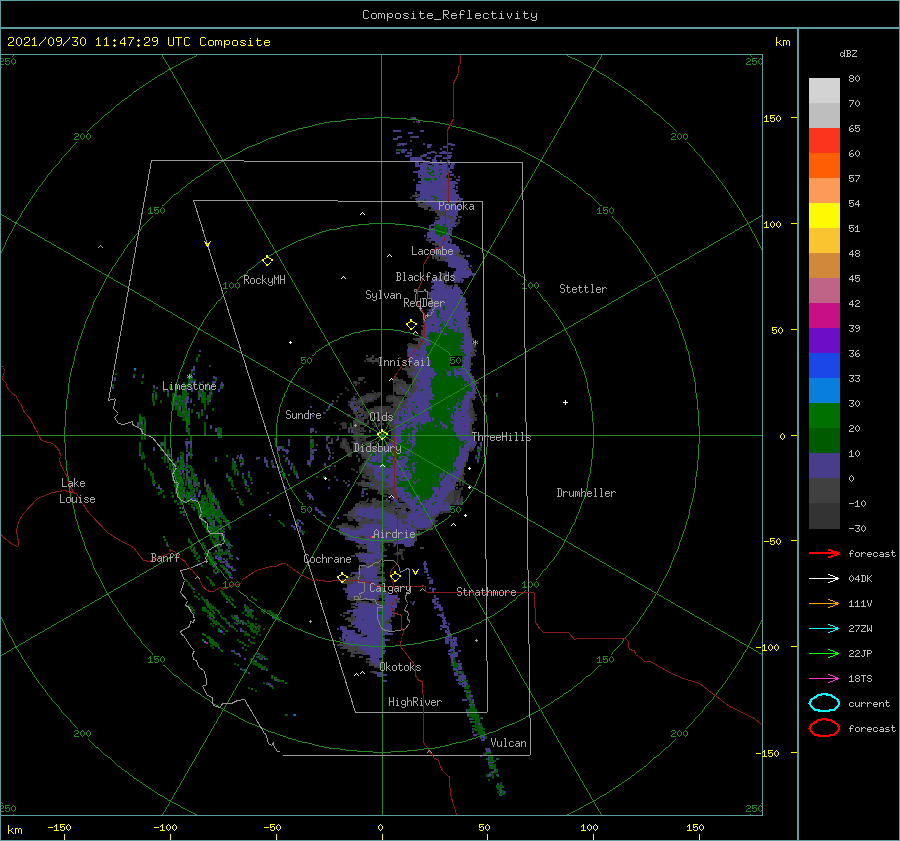Image resolution: width=900 pixels, height=841 pixels.
Task: Click the green 22JP arrow legend icon
Action: (x=824, y=653)
